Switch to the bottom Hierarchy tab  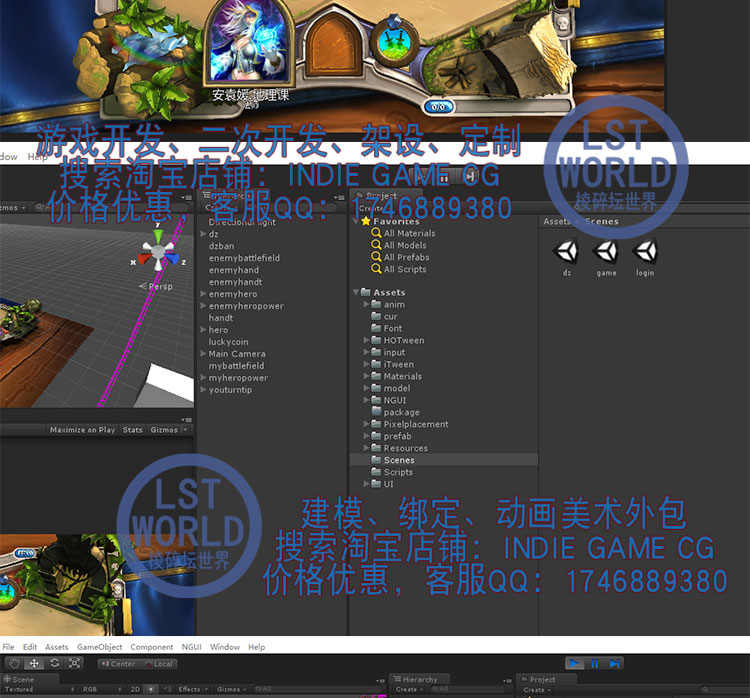tap(419, 679)
